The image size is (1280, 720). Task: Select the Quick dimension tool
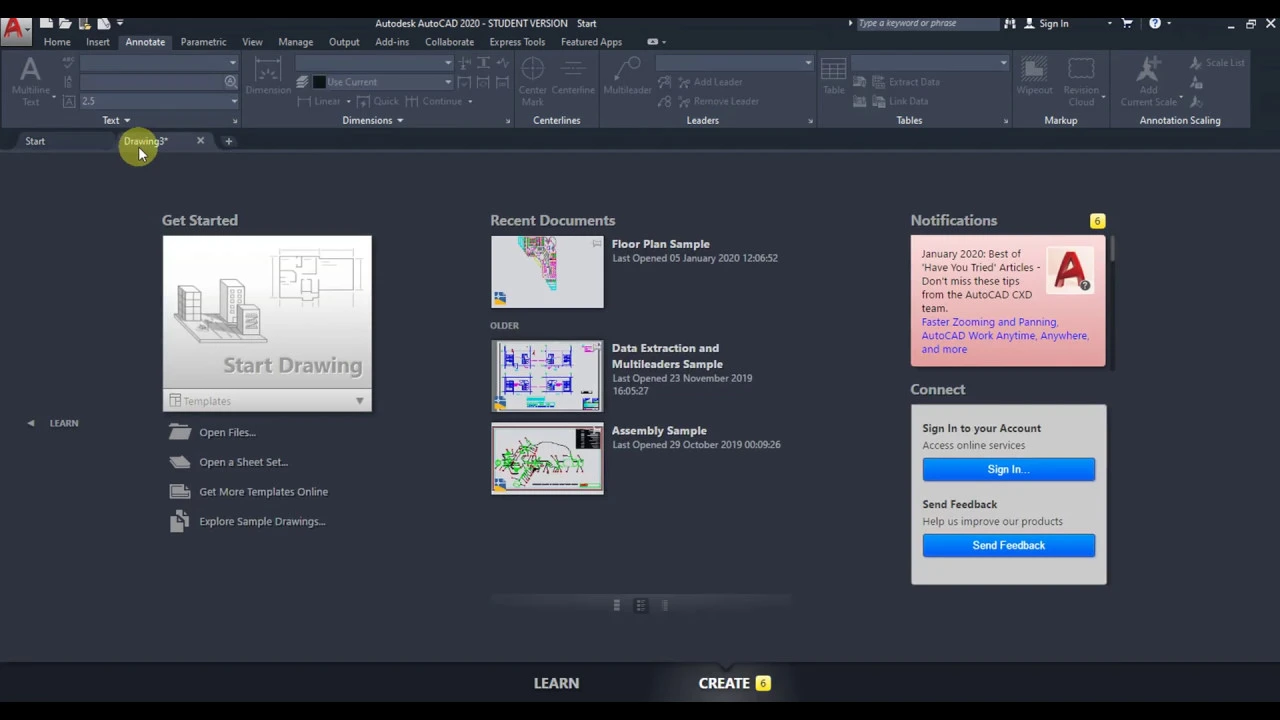(x=378, y=101)
